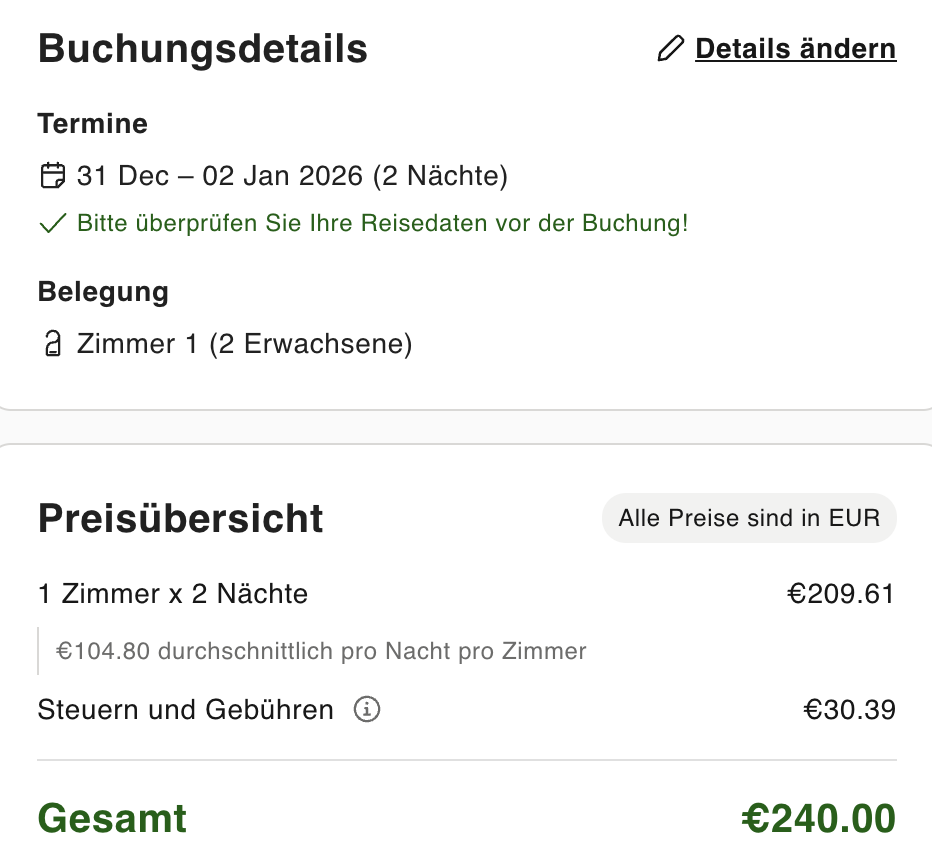Click the Steuern und Gebühren label
The height and width of the screenshot is (852, 932).
pyautogui.click(x=186, y=710)
